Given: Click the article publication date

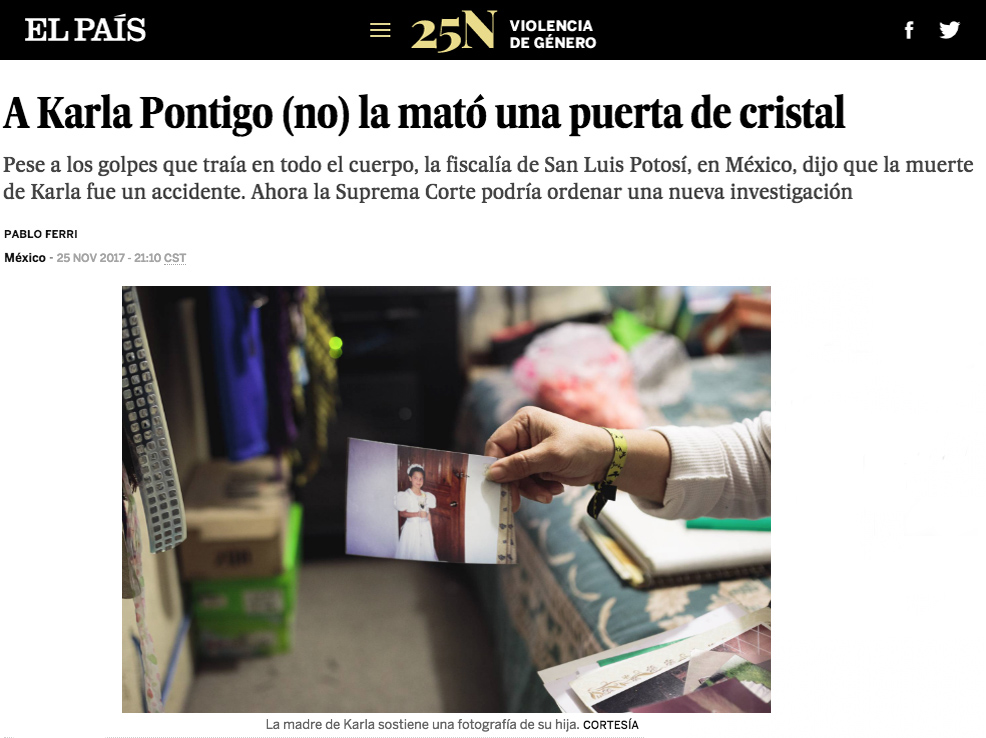Looking at the screenshot, I should [90, 258].
